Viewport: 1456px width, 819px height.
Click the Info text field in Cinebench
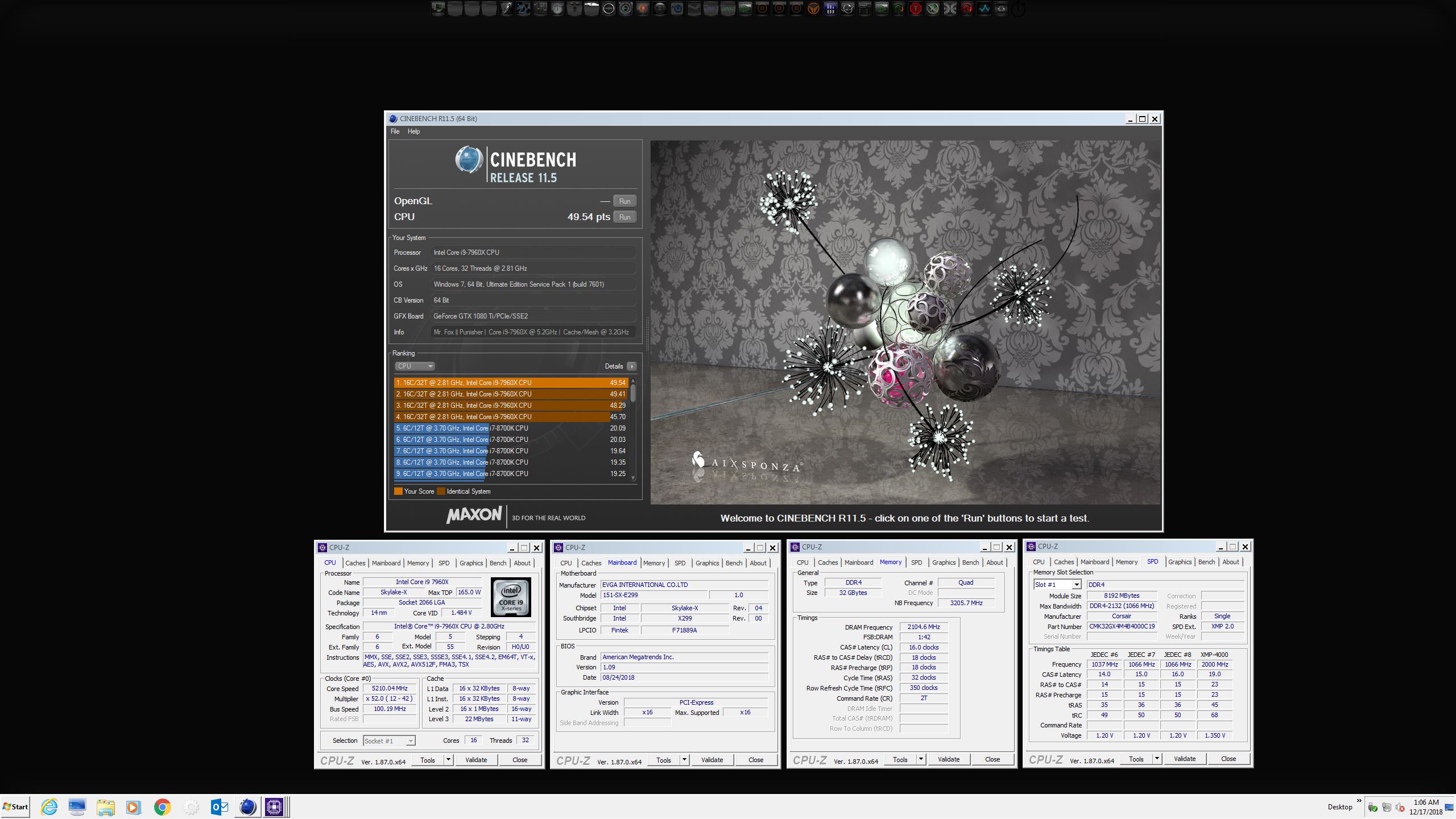(533, 332)
